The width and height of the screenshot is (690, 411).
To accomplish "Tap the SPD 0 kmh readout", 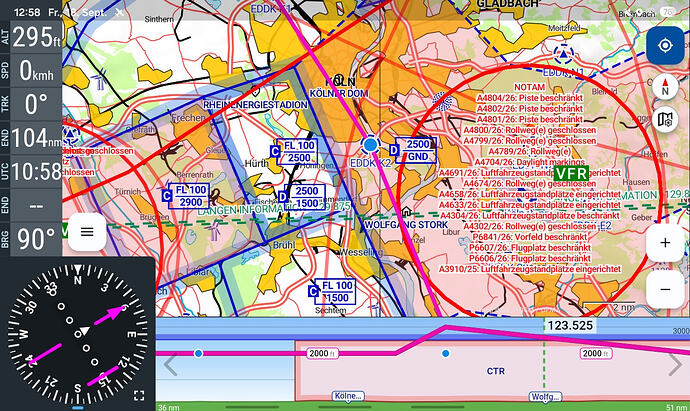I will coord(31,70).
